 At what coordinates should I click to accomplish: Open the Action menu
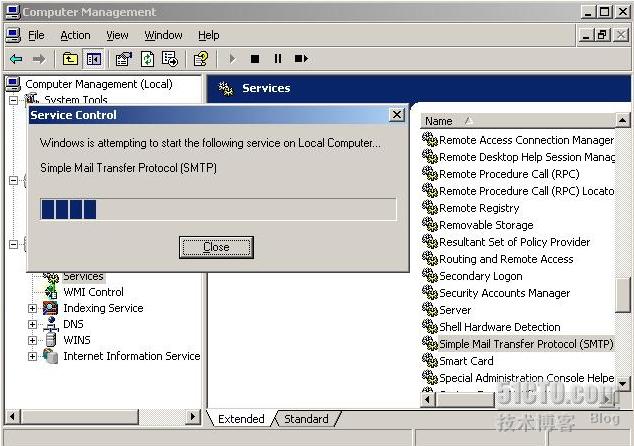[75, 36]
